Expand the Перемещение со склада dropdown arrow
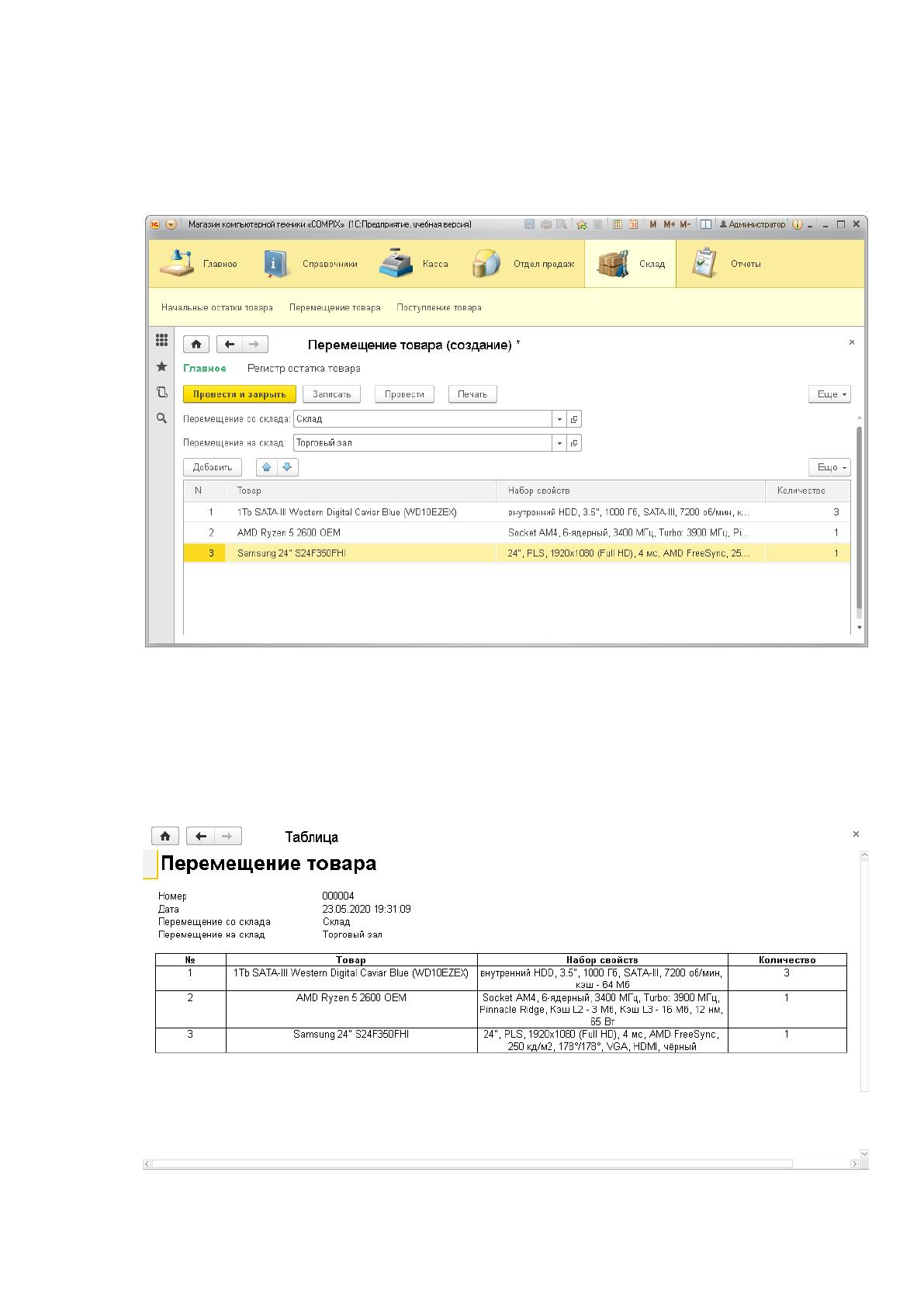 [559, 419]
